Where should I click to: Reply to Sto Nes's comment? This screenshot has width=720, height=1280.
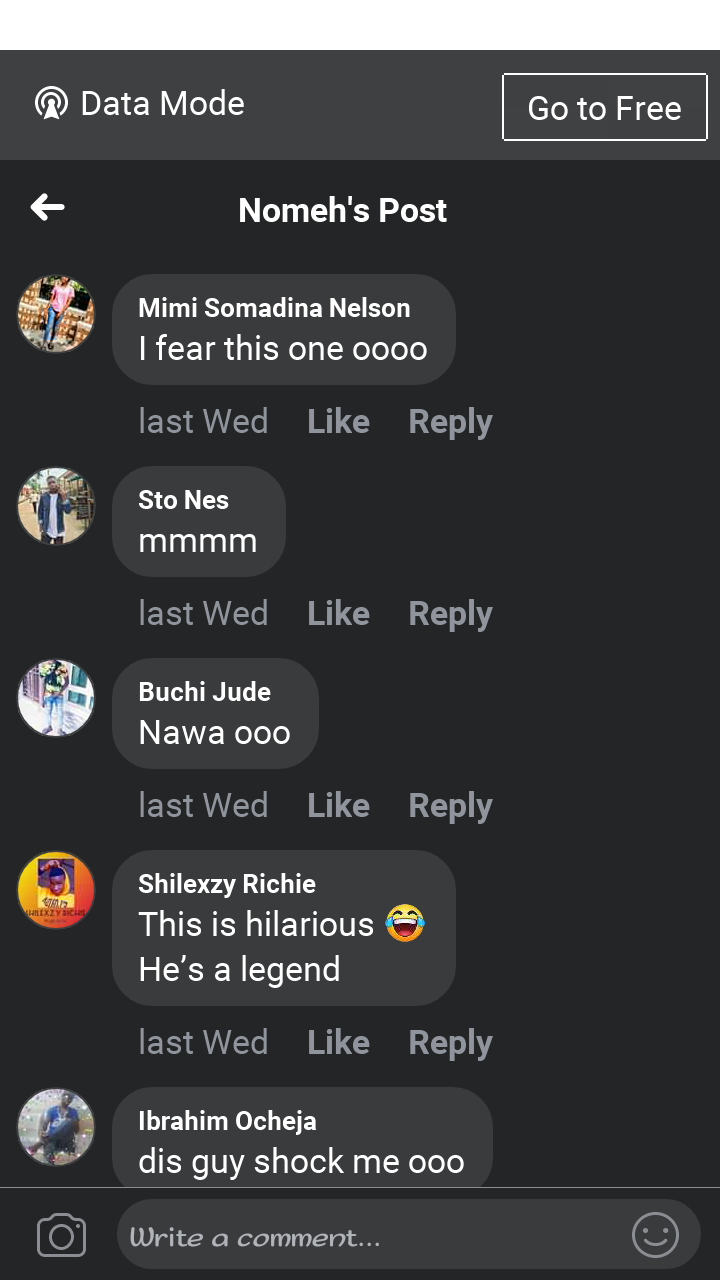pyautogui.click(x=450, y=614)
